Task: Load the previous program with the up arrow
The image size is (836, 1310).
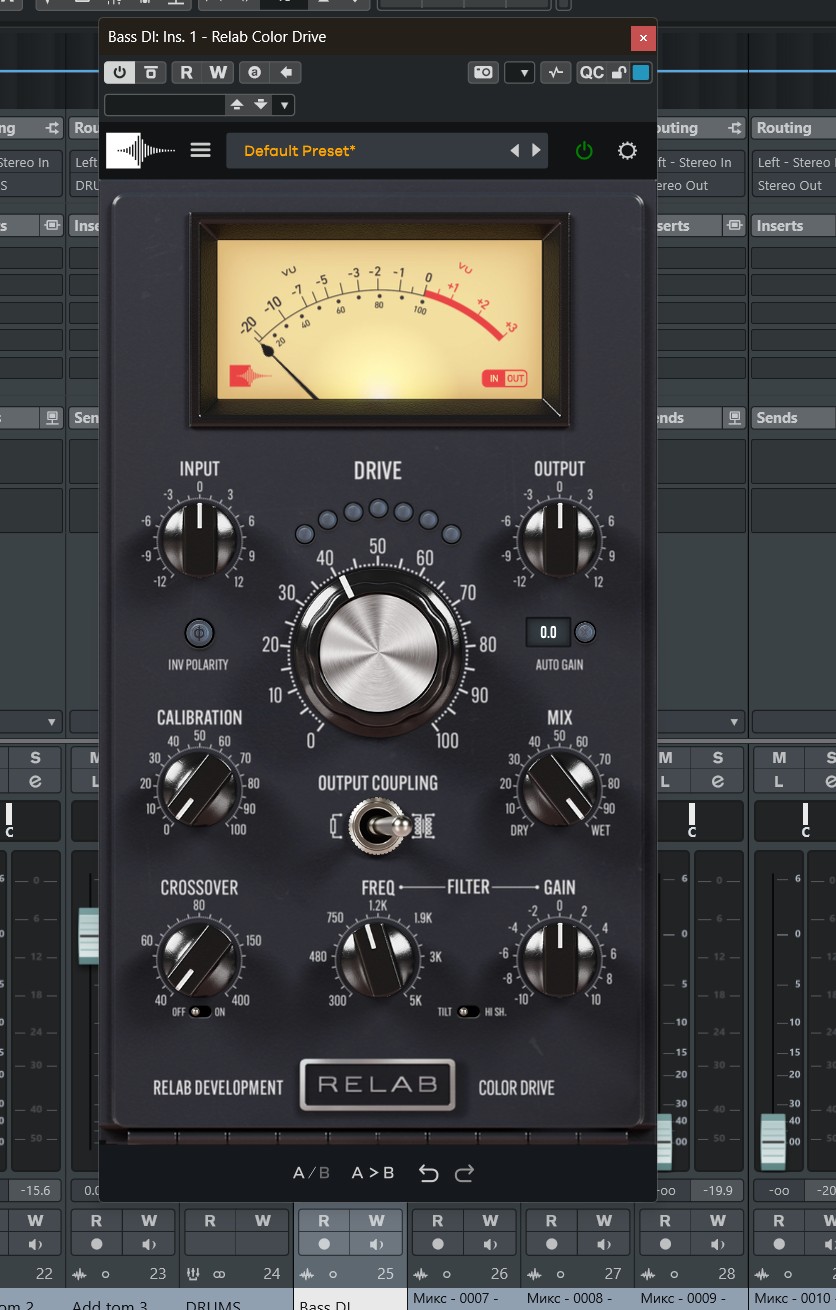Action: click(x=237, y=105)
